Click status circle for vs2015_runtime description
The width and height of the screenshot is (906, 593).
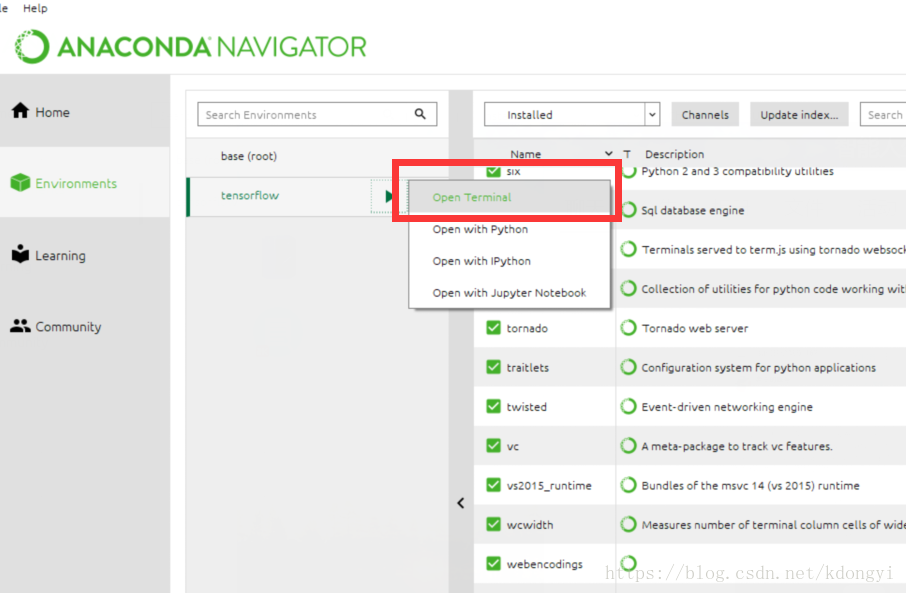click(629, 485)
